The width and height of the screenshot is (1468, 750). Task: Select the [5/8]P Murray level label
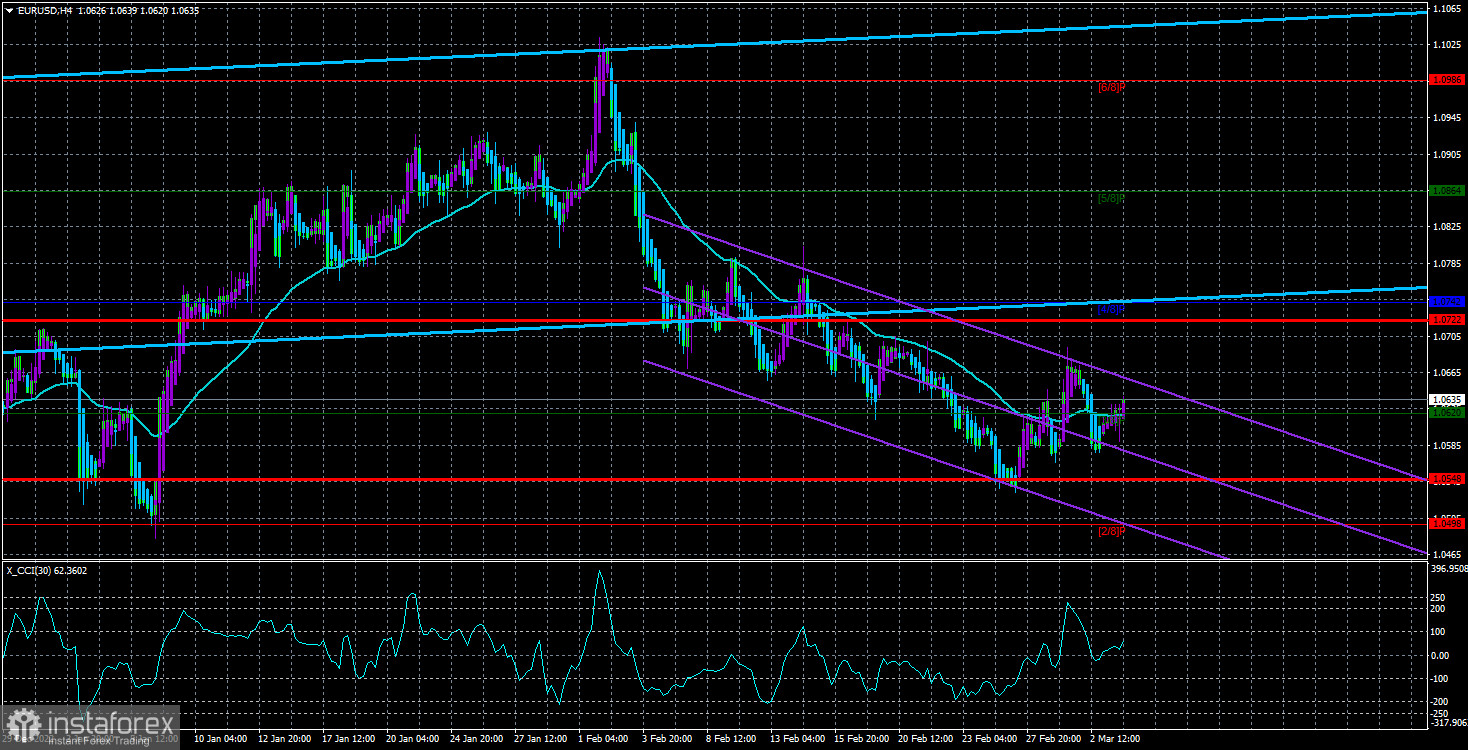coord(1112,198)
